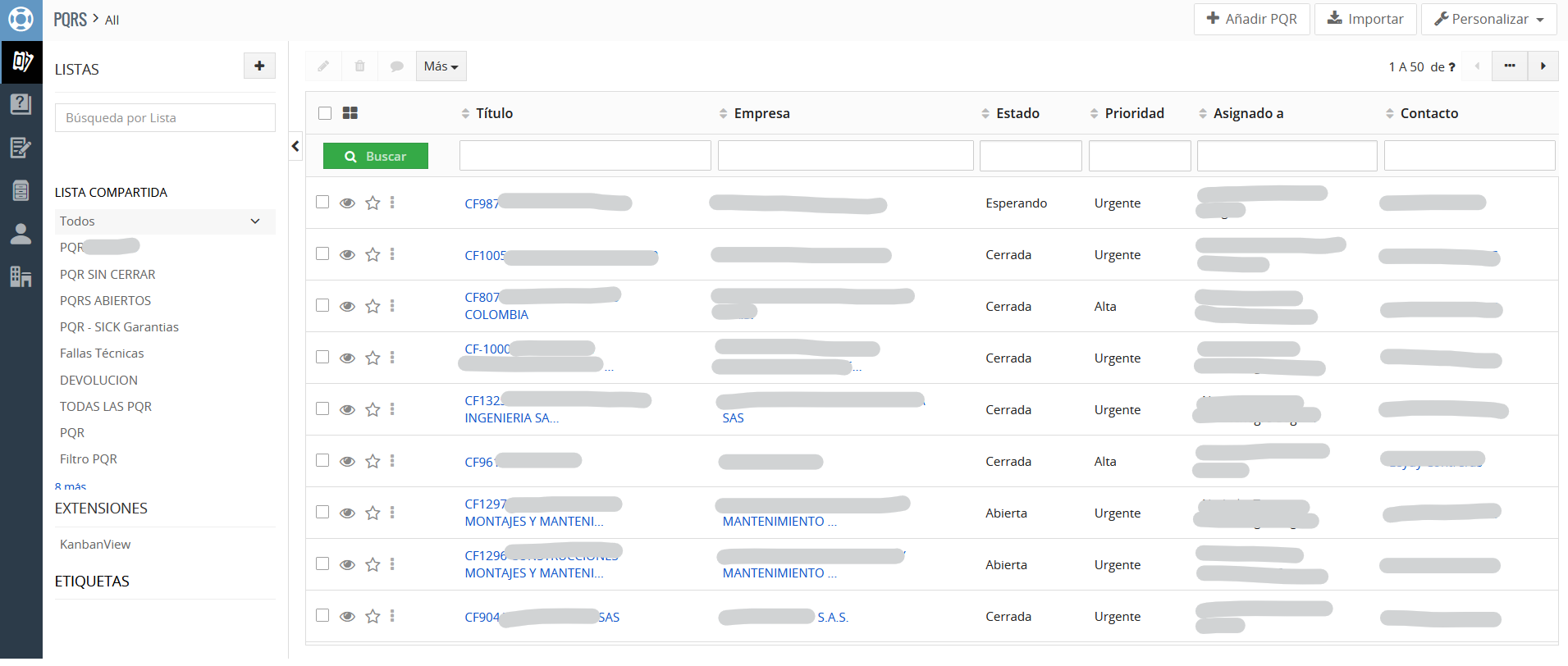The height and width of the screenshot is (666, 1568).
Task: Open the contacts person sidebar icon
Action: pos(21,234)
